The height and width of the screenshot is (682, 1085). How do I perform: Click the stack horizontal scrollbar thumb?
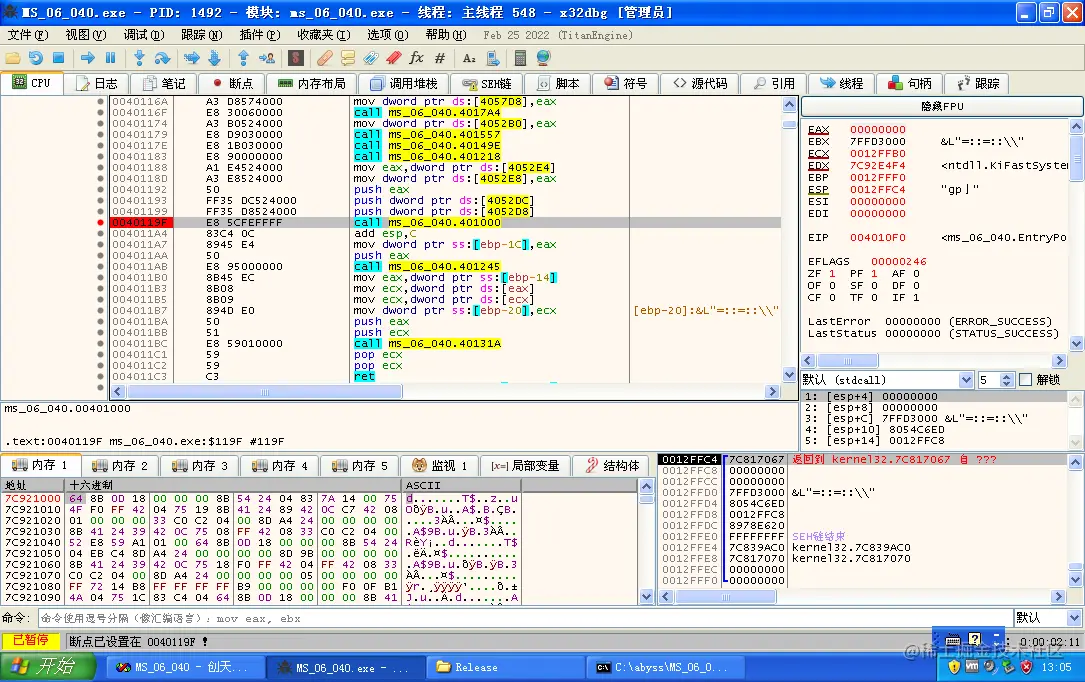click(x=725, y=597)
